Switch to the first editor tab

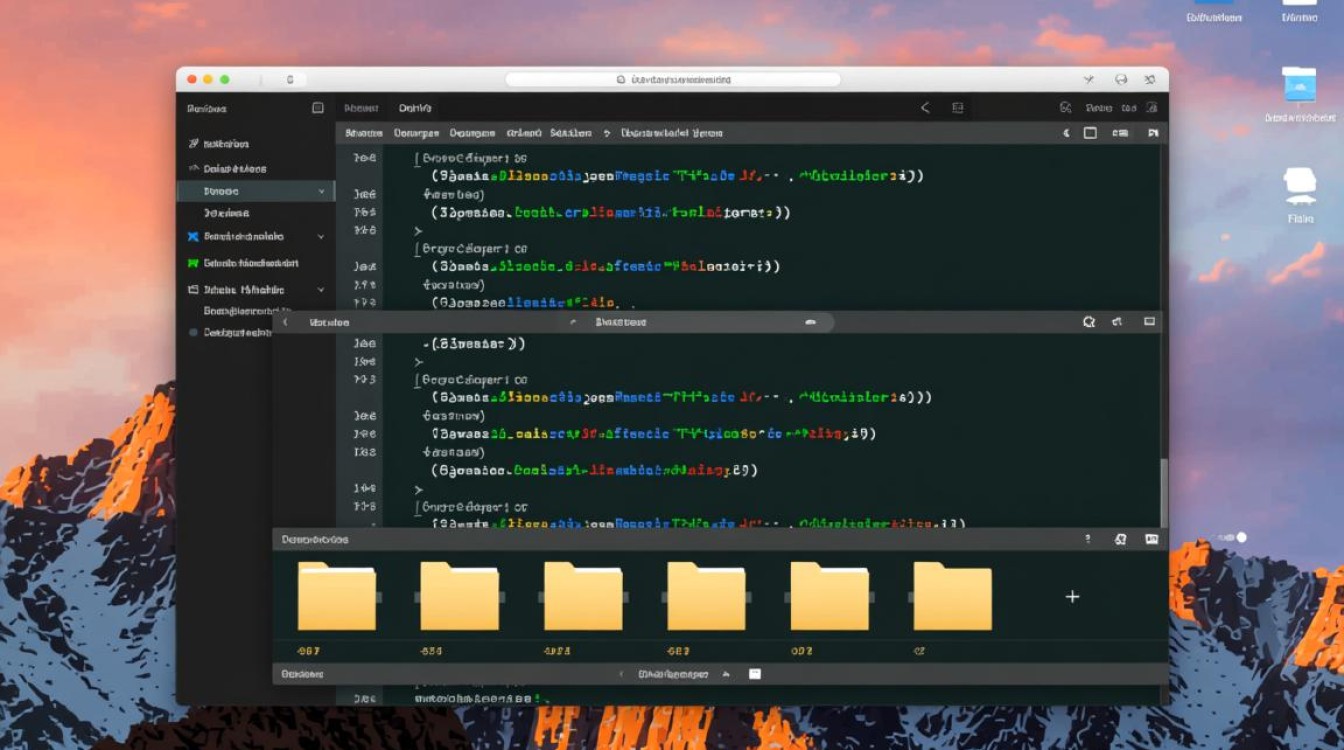click(360, 108)
